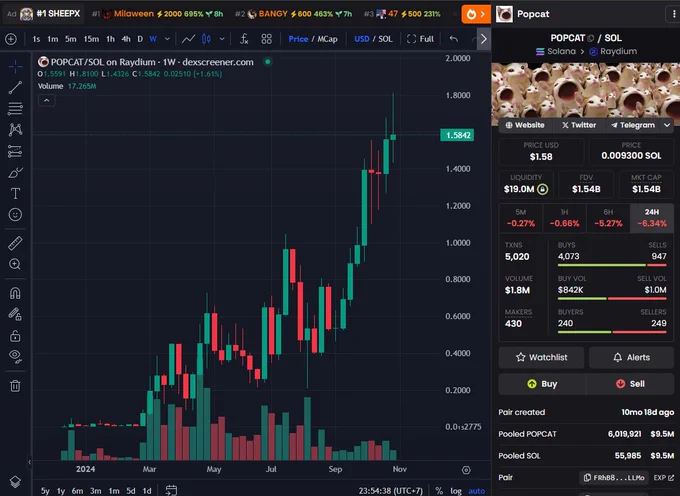Open the Popcat Twitter link

coord(579,125)
